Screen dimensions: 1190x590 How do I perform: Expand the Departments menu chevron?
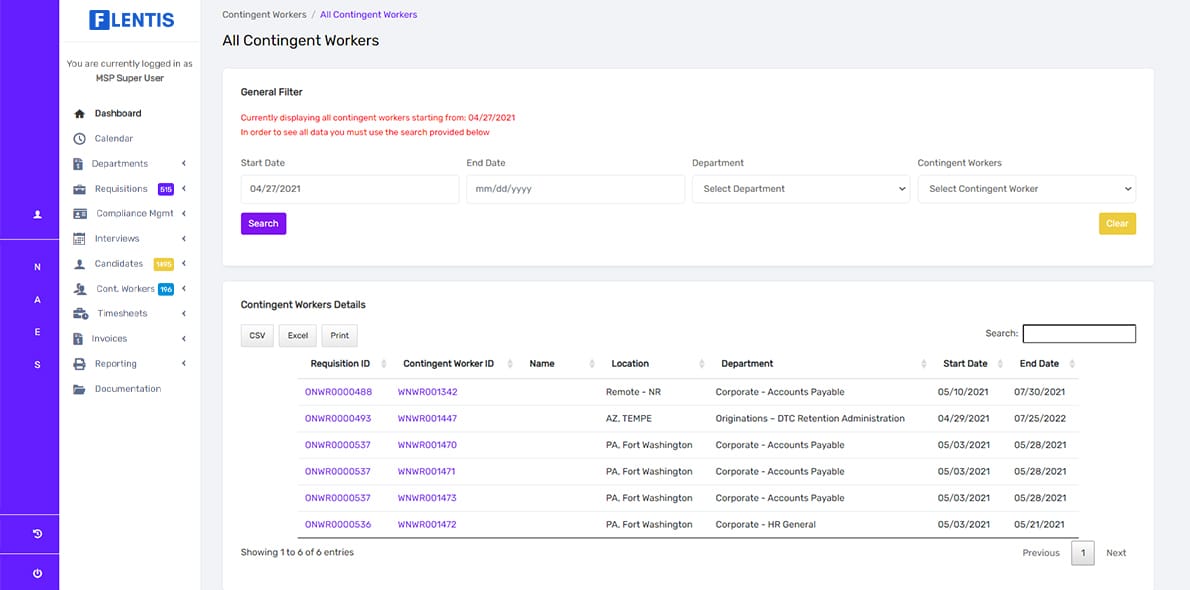(x=184, y=164)
